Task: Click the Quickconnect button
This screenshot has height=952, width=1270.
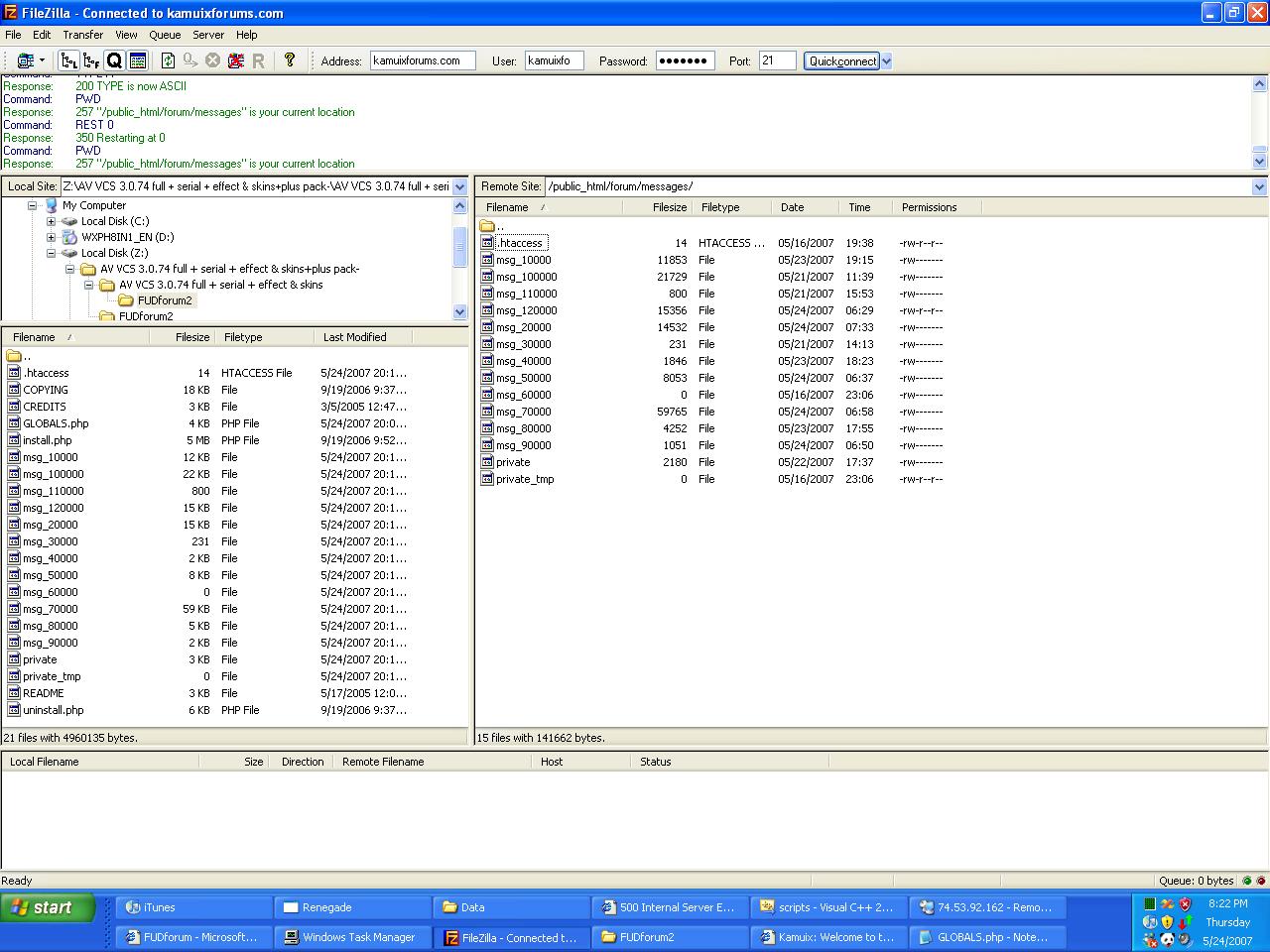Action: (842, 60)
